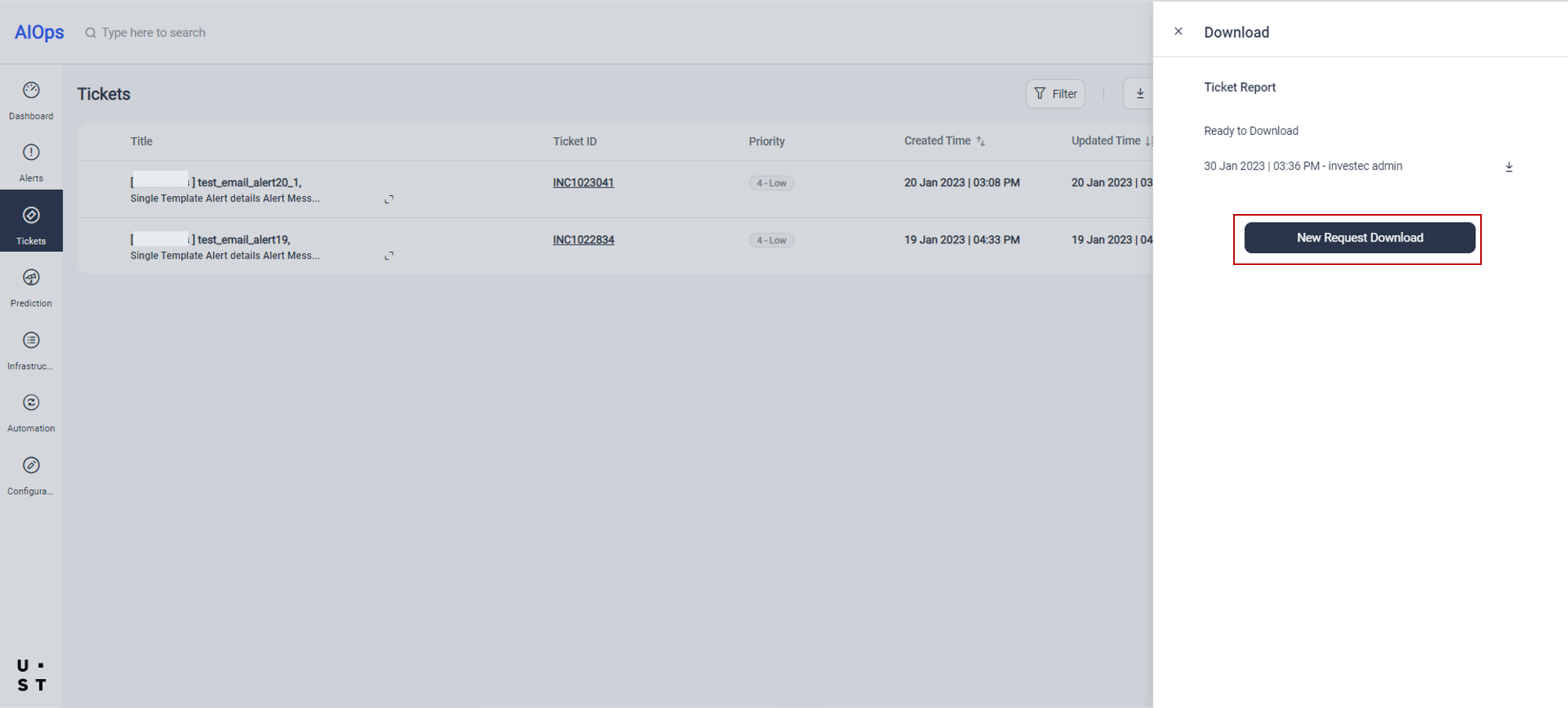
Task: Click the AIOps logo
Action: [x=39, y=32]
